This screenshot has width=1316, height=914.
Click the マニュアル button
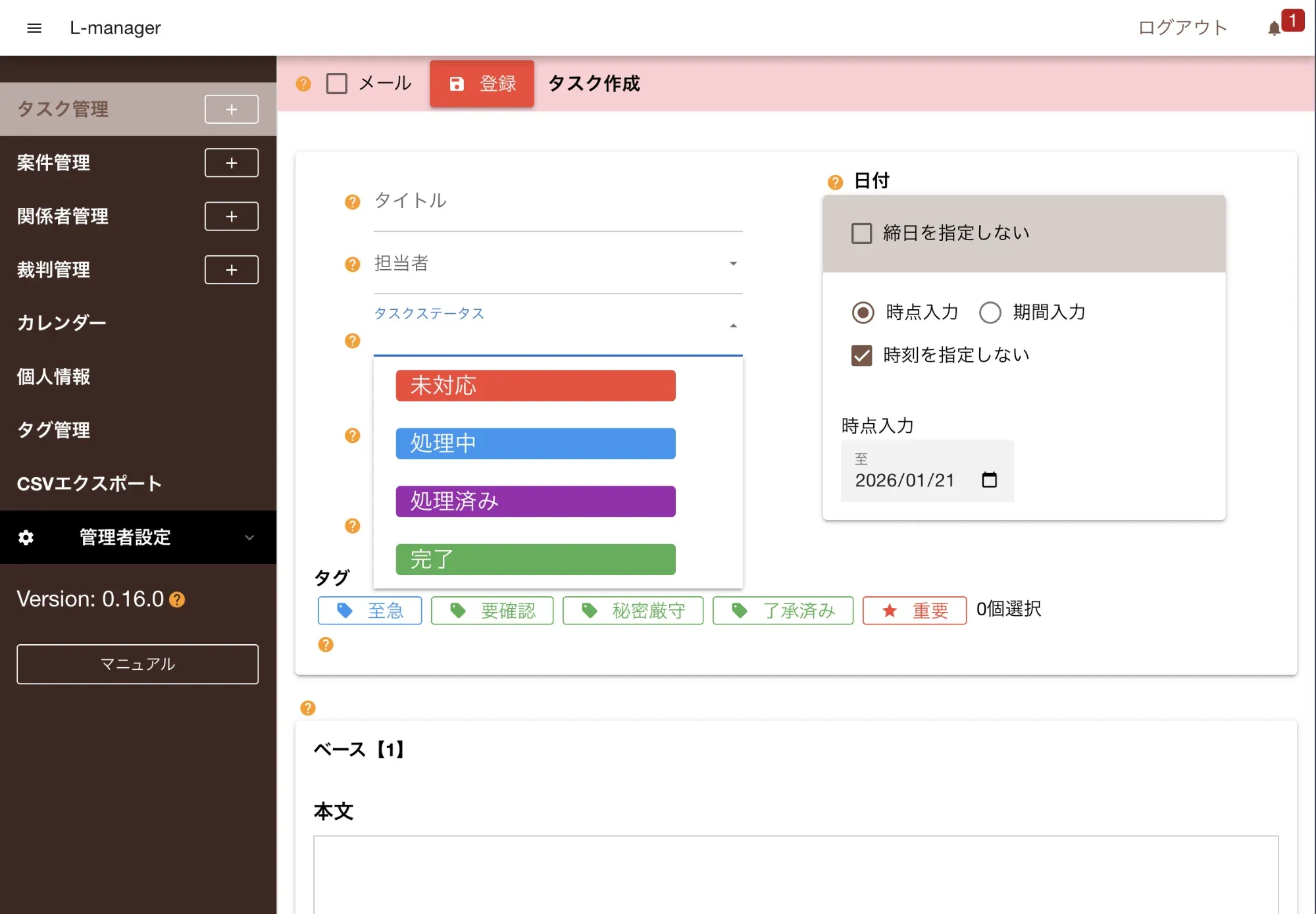tap(138, 664)
